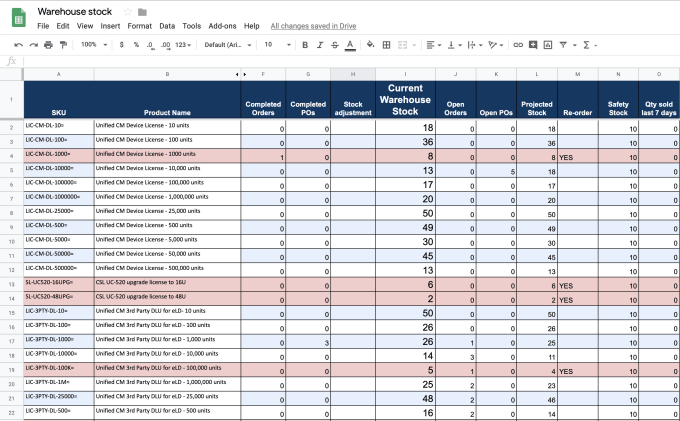Open more number formats 123 dropdown
Screen dimensions: 680x421
point(183,45)
